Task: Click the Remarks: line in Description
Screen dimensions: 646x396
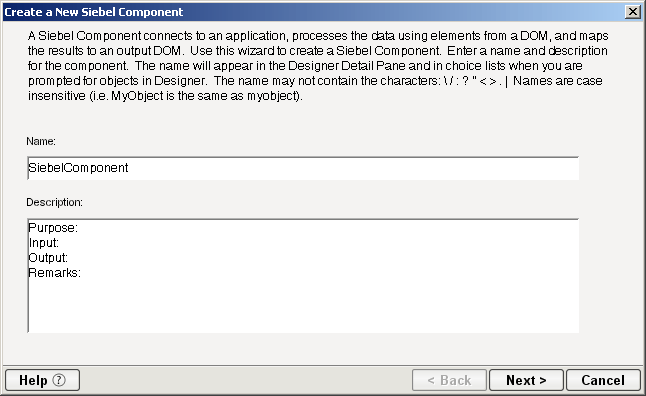Action: click(x=54, y=273)
